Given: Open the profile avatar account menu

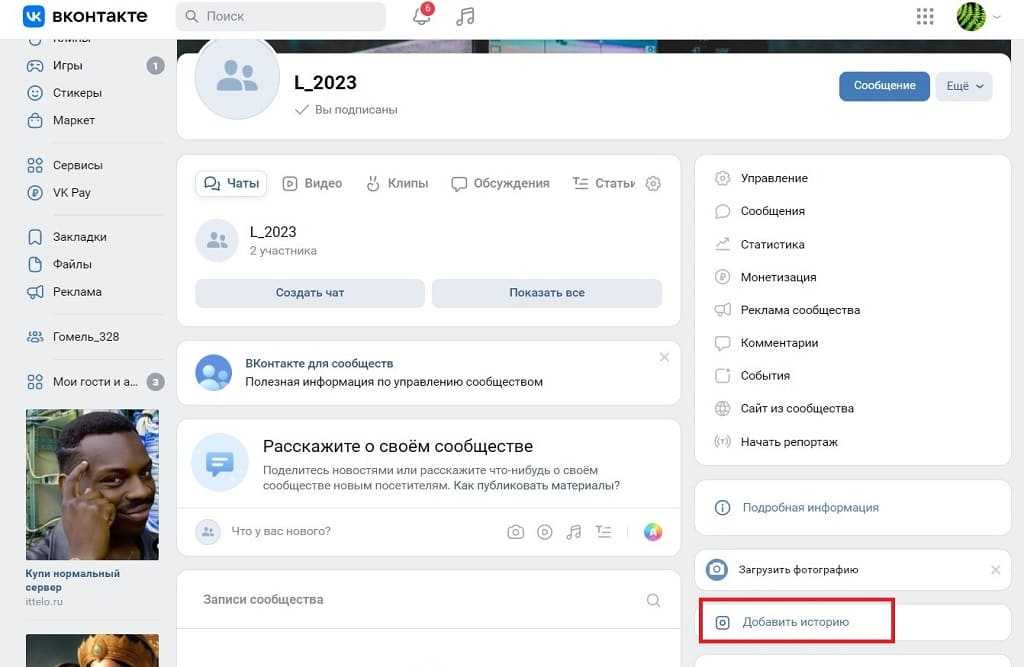Looking at the screenshot, I should click(x=977, y=16).
